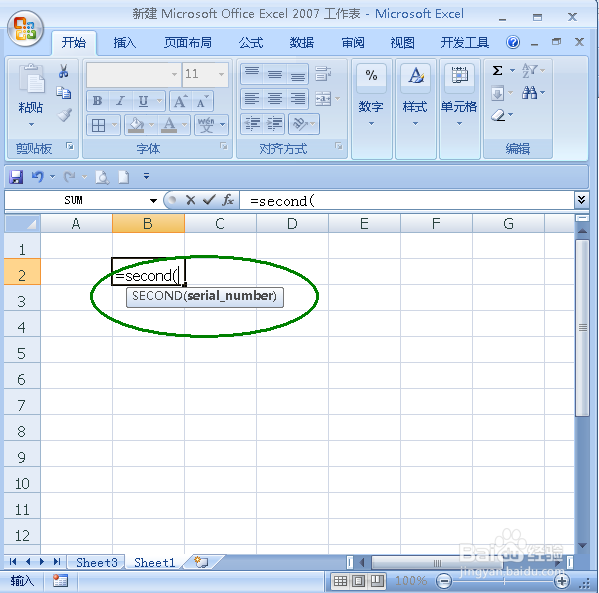Click the formula bar input field

pos(407,200)
